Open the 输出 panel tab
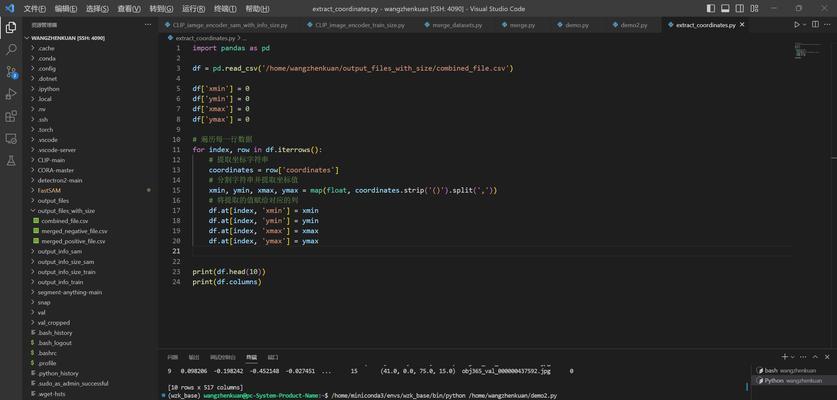Screen dimensions: 837x400 click(x=194, y=357)
